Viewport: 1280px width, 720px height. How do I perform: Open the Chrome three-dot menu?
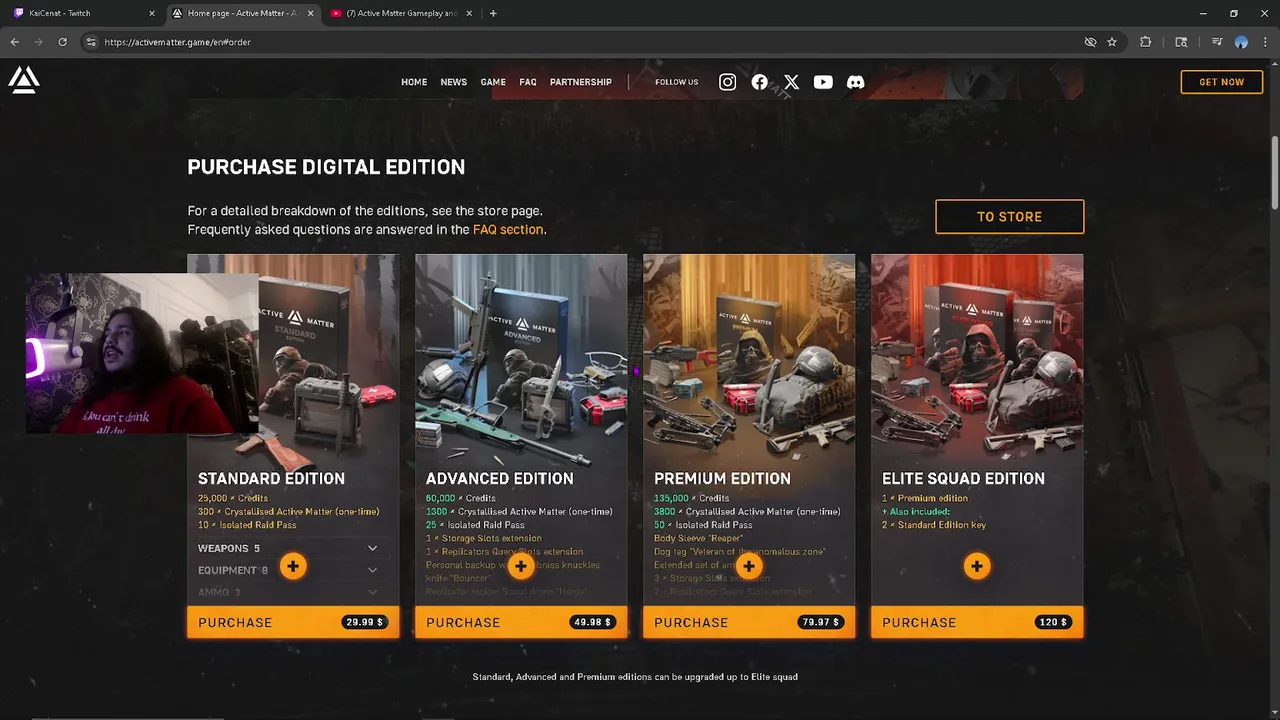(x=1265, y=42)
